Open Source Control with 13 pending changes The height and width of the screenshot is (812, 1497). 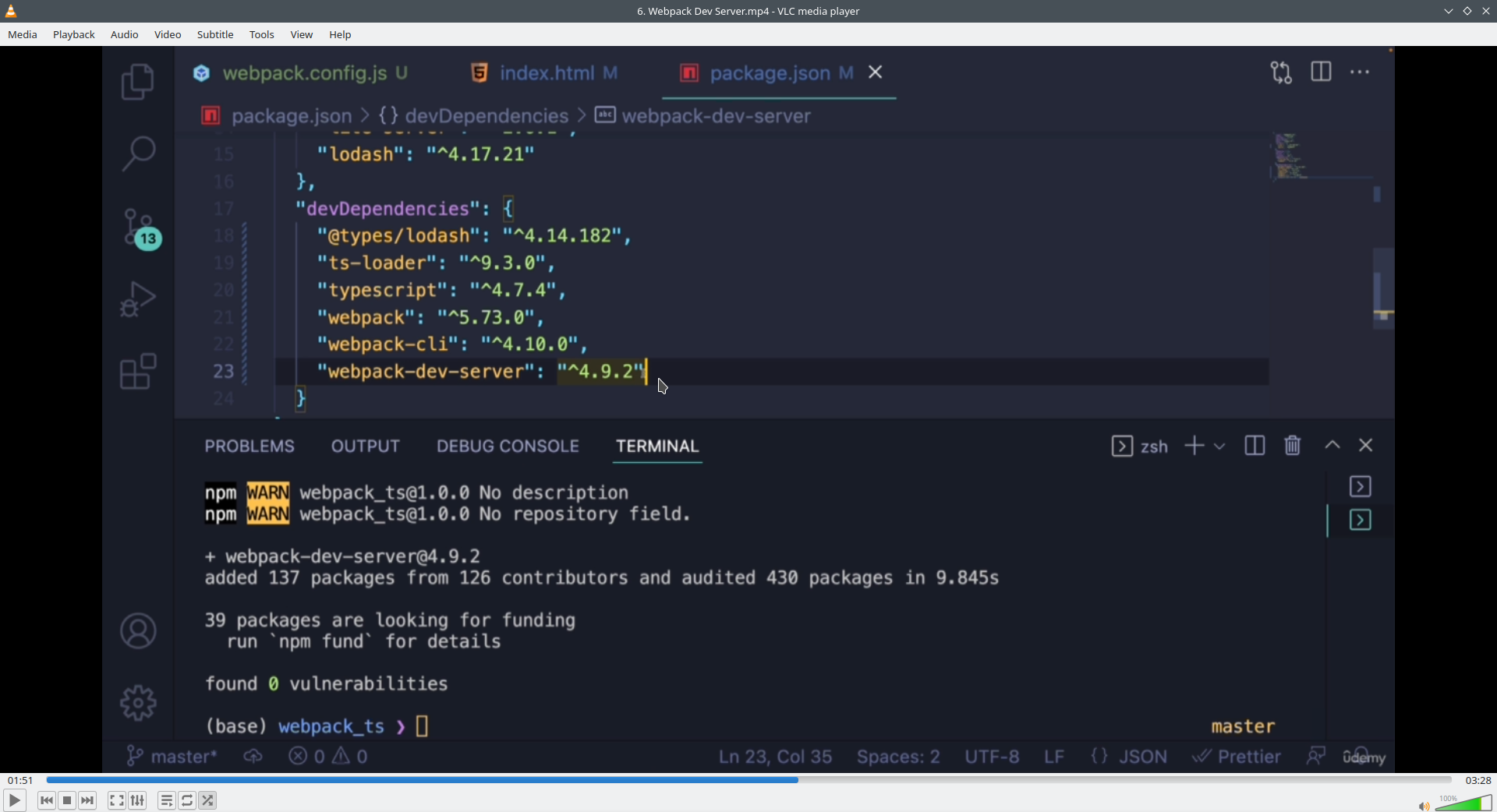(141, 229)
